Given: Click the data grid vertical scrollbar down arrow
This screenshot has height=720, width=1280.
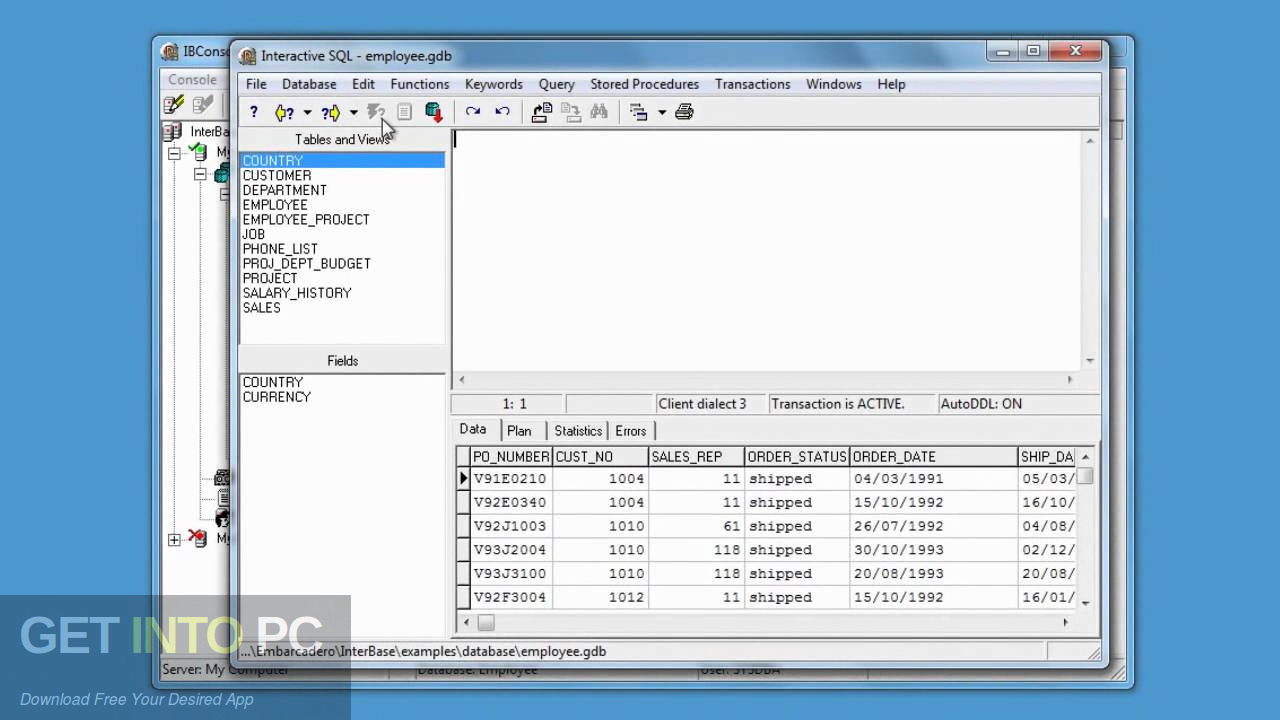Looking at the screenshot, I should (1085, 603).
